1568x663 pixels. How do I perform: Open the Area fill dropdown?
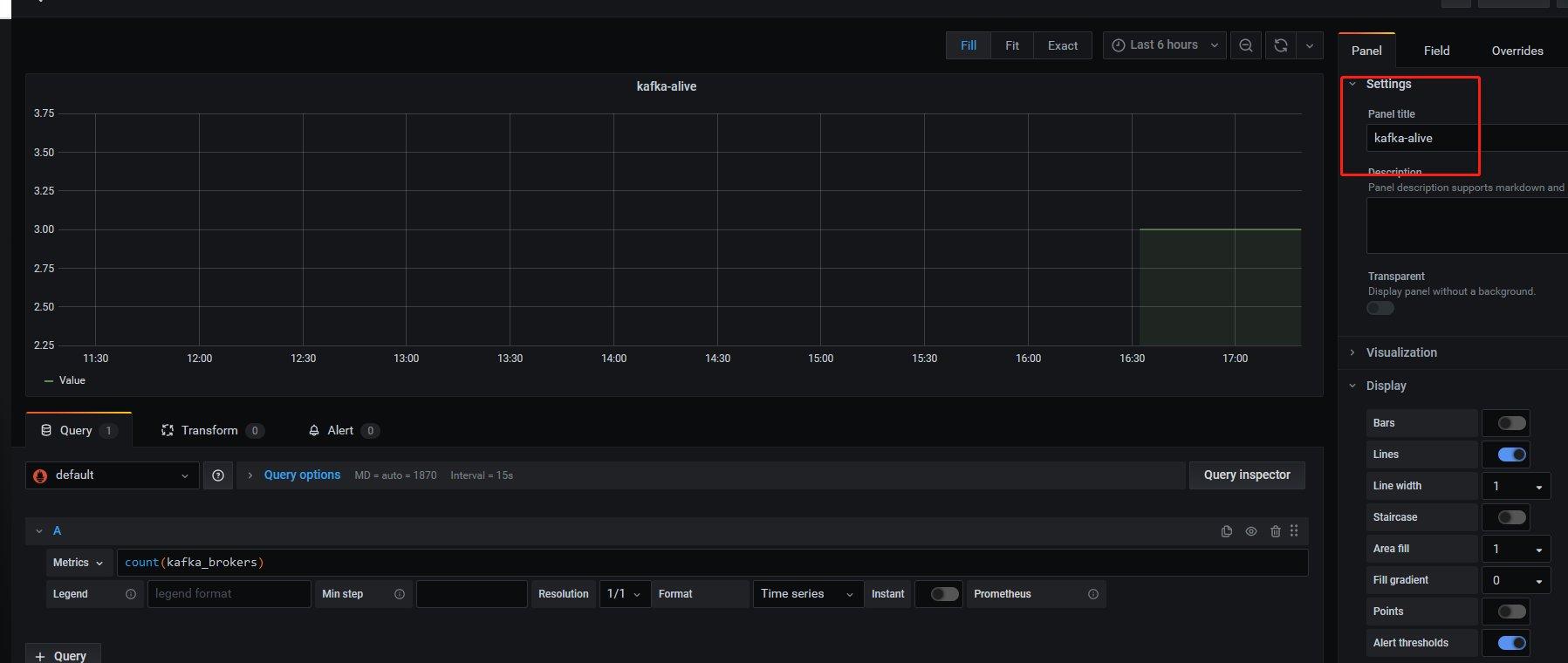point(1517,549)
